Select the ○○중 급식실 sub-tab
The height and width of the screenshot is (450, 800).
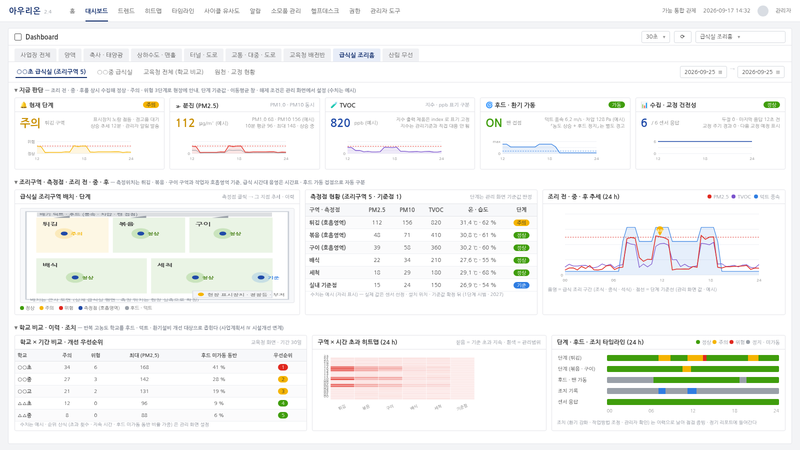click(115, 72)
